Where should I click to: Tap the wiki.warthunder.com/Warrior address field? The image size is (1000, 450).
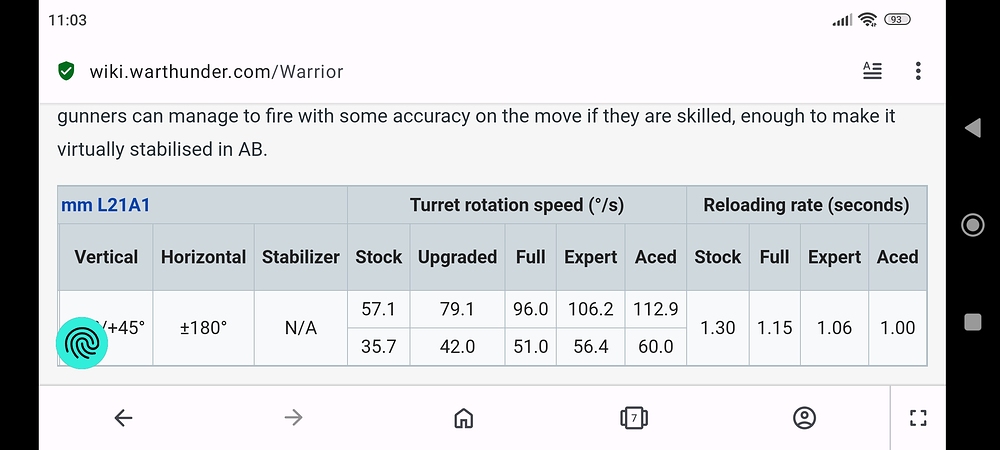pyautogui.click(x=216, y=71)
